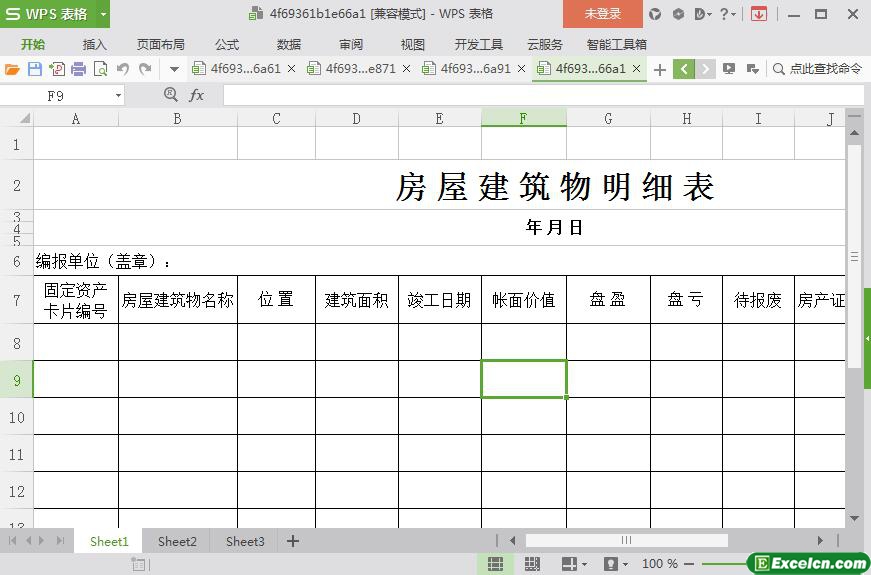Expand the quick access toolbar dropdown
This screenshot has height=575, width=871.
click(x=174, y=69)
